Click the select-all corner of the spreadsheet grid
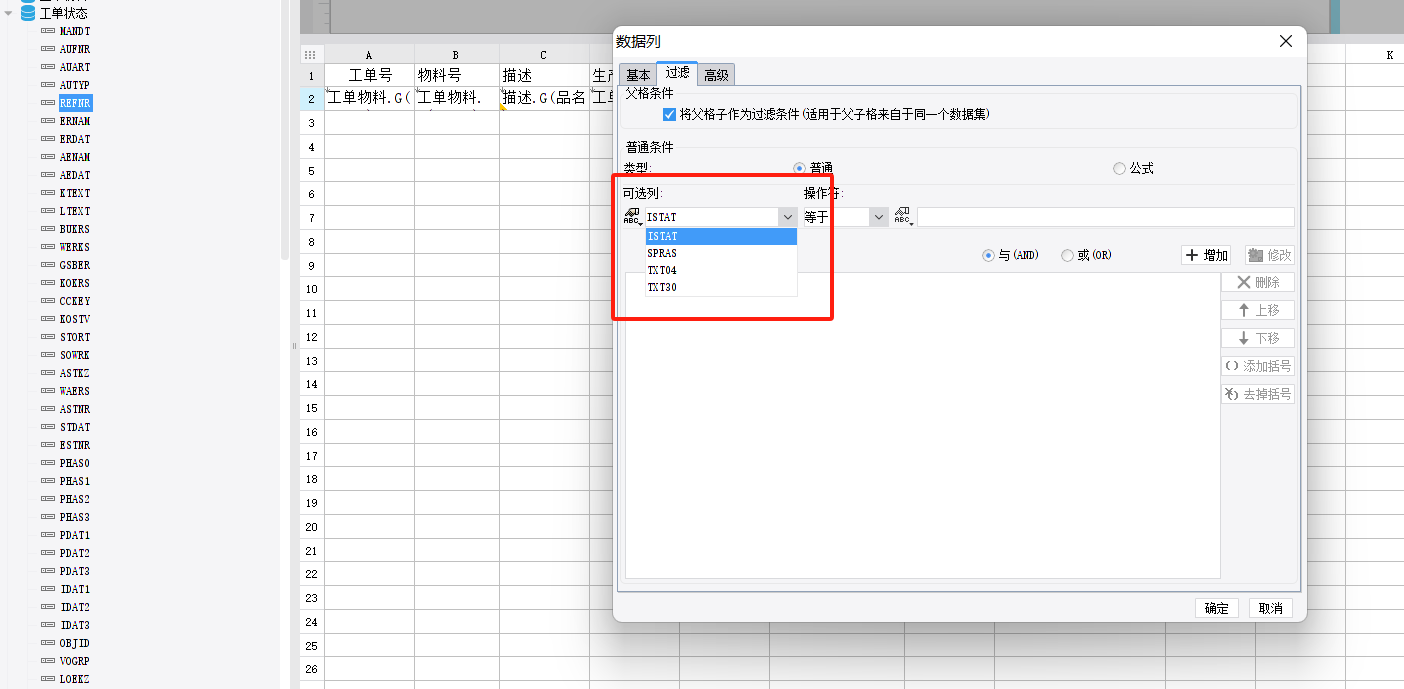 pos(310,55)
